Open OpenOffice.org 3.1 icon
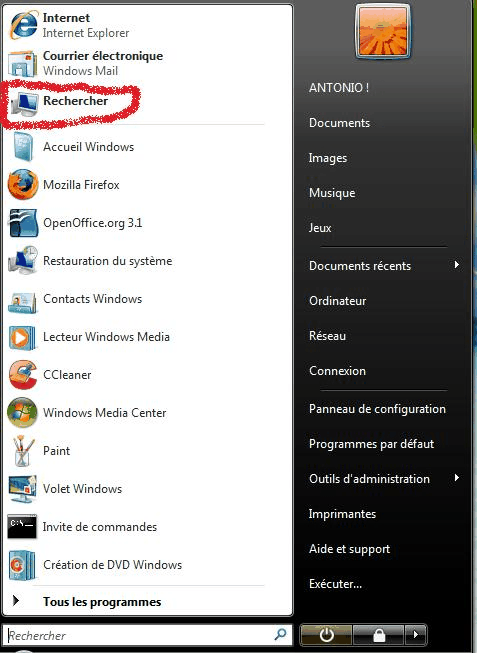The width and height of the screenshot is (477, 653). pos(23,223)
